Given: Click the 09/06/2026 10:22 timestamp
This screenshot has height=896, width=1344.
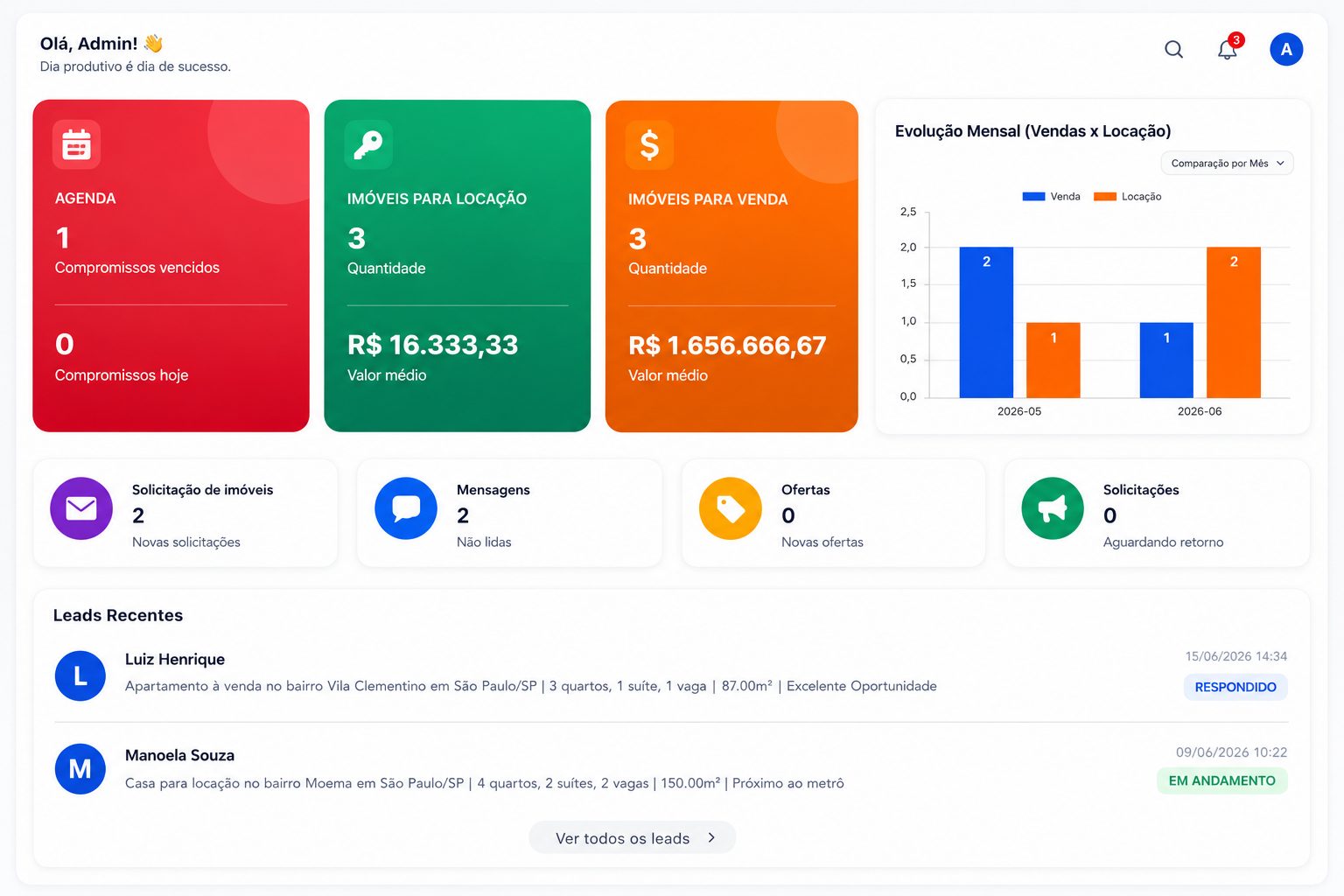Looking at the screenshot, I should point(1232,752).
